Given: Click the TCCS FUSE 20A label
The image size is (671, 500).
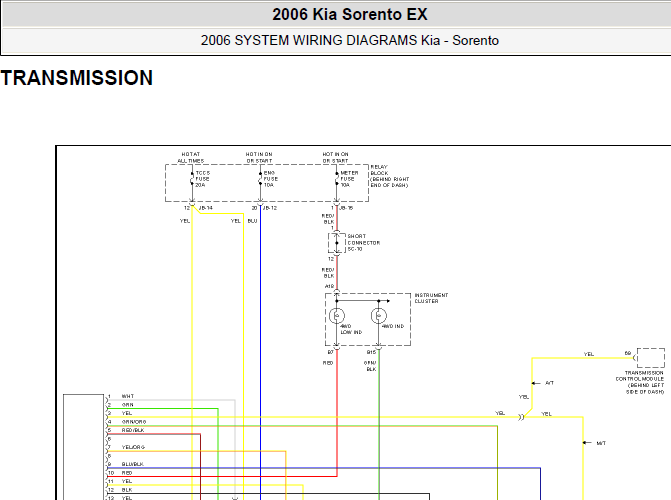Looking at the screenshot, I should click(x=203, y=179).
